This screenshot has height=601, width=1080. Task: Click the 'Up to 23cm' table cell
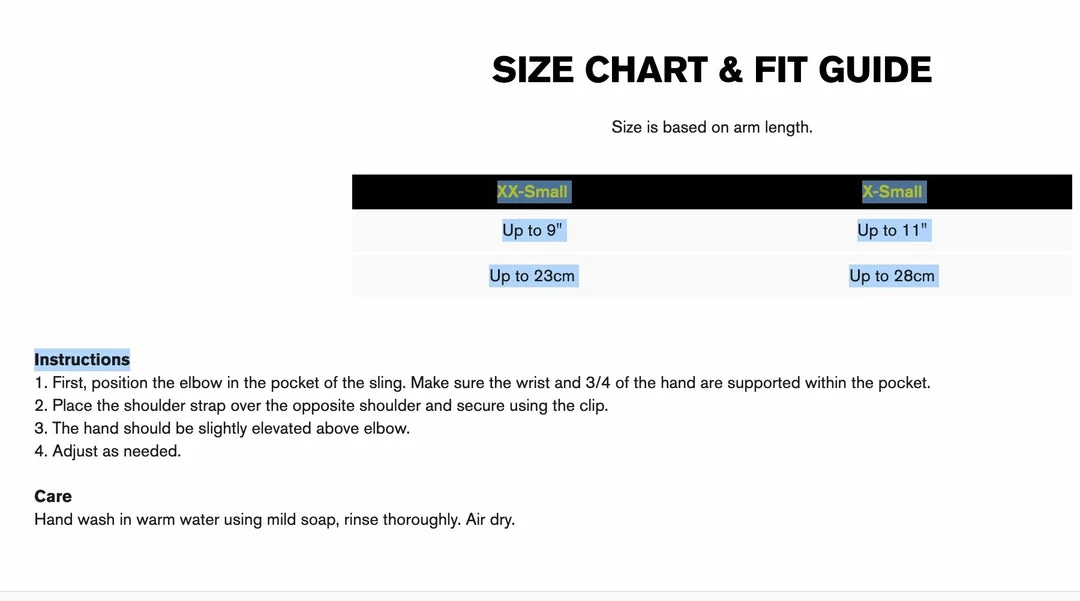(532, 276)
